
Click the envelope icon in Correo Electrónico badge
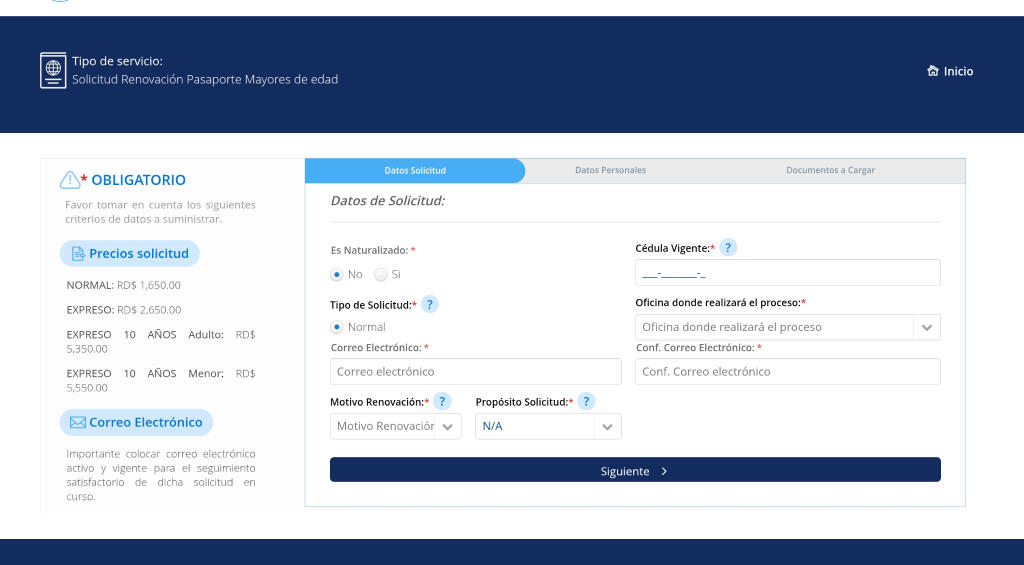78,423
